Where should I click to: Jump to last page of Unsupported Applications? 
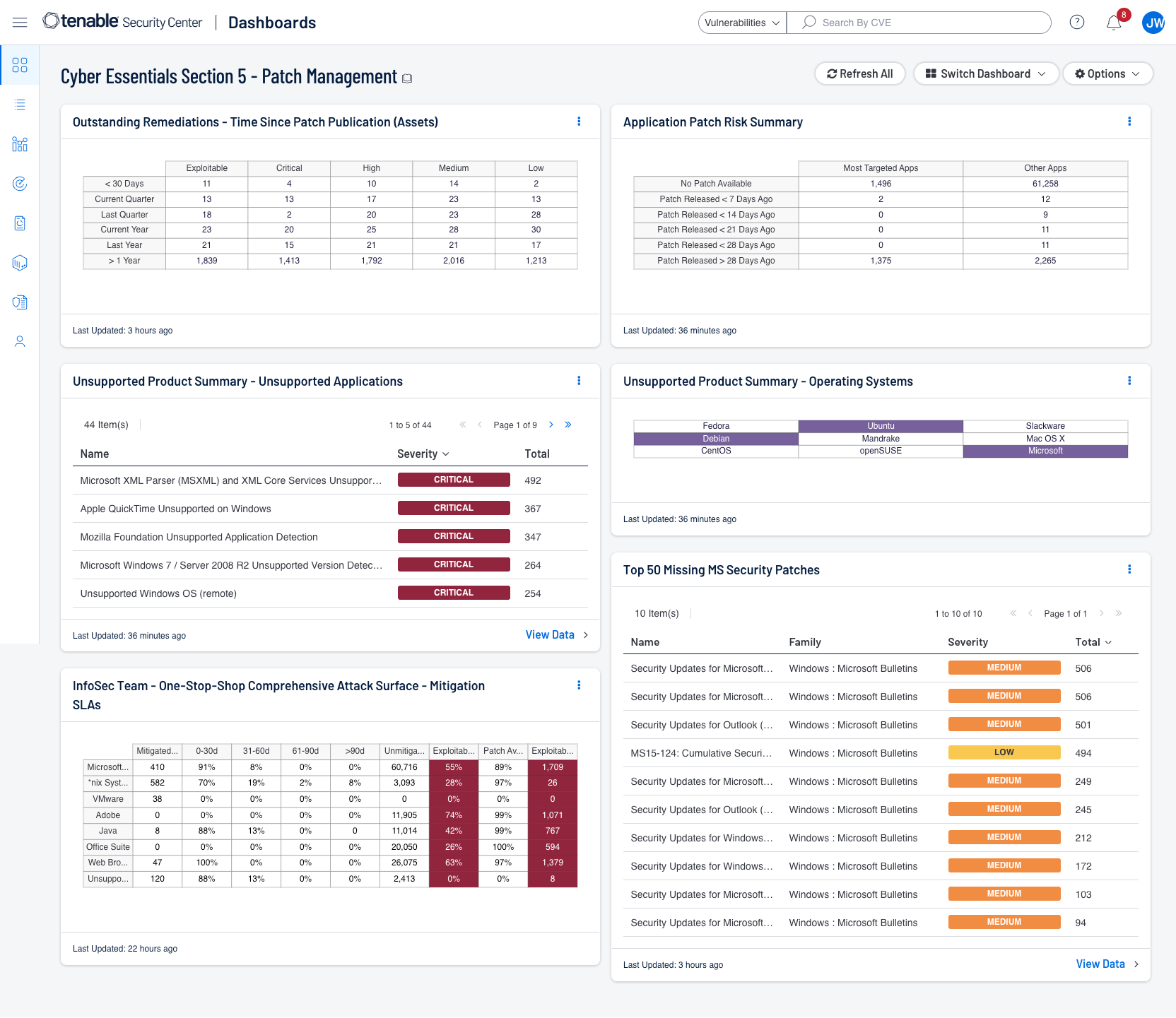[x=568, y=425]
